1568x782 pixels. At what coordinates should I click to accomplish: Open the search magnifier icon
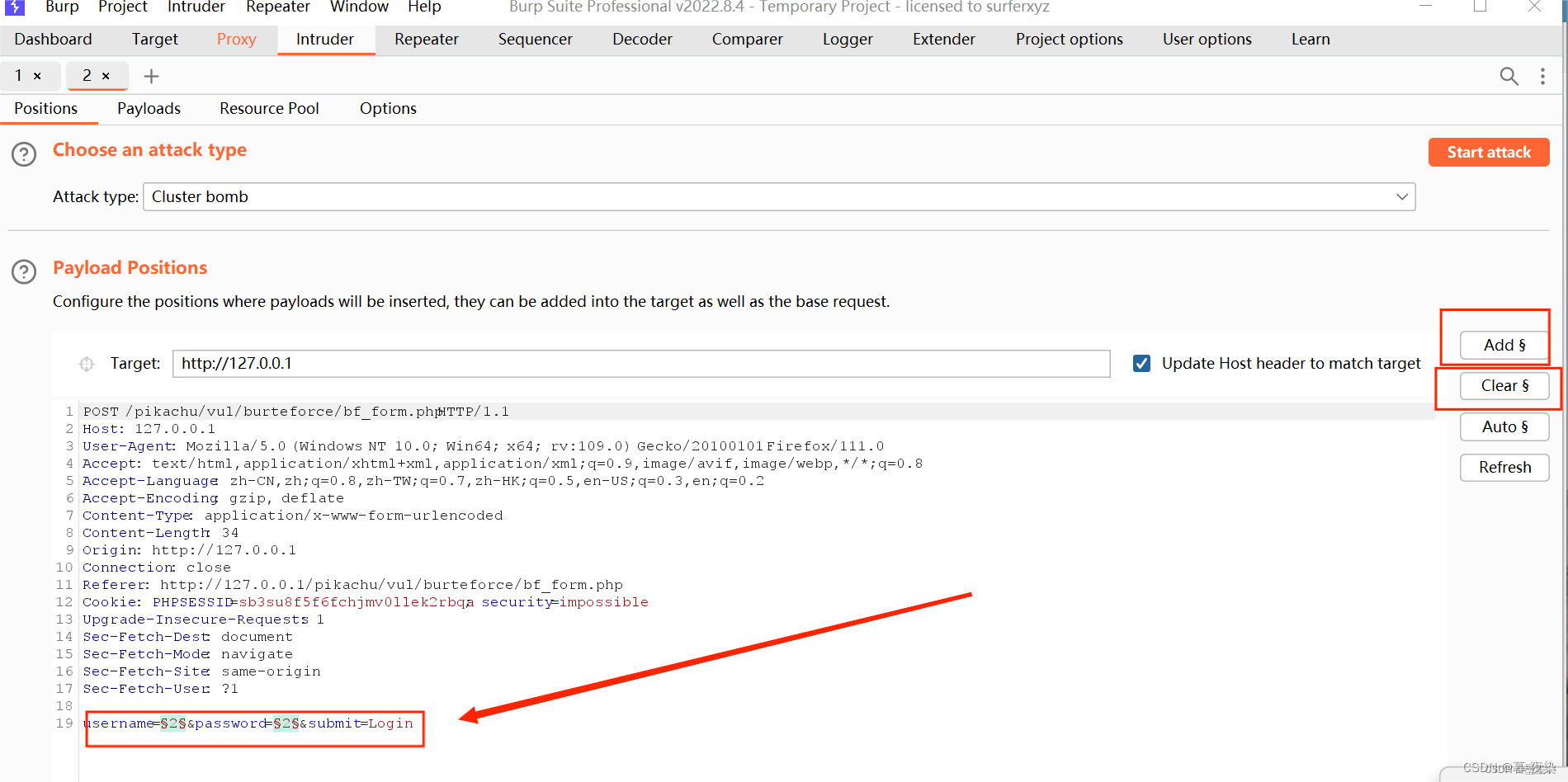(1509, 77)
